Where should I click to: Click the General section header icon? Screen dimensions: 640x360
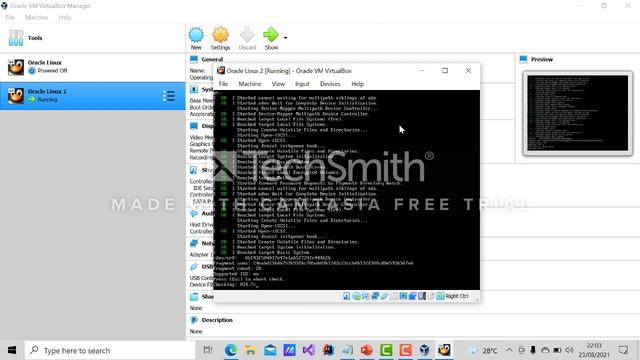pos(194,59)
